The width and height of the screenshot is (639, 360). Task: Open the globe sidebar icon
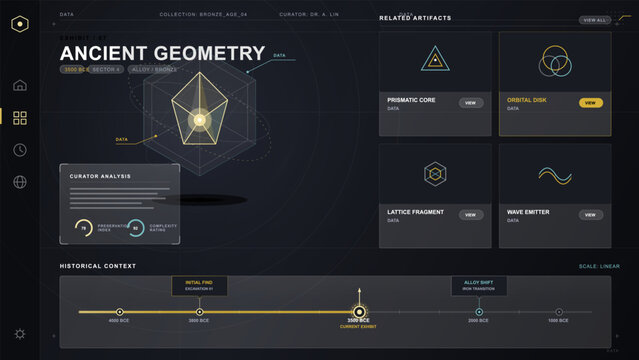(x=20, y=182)
